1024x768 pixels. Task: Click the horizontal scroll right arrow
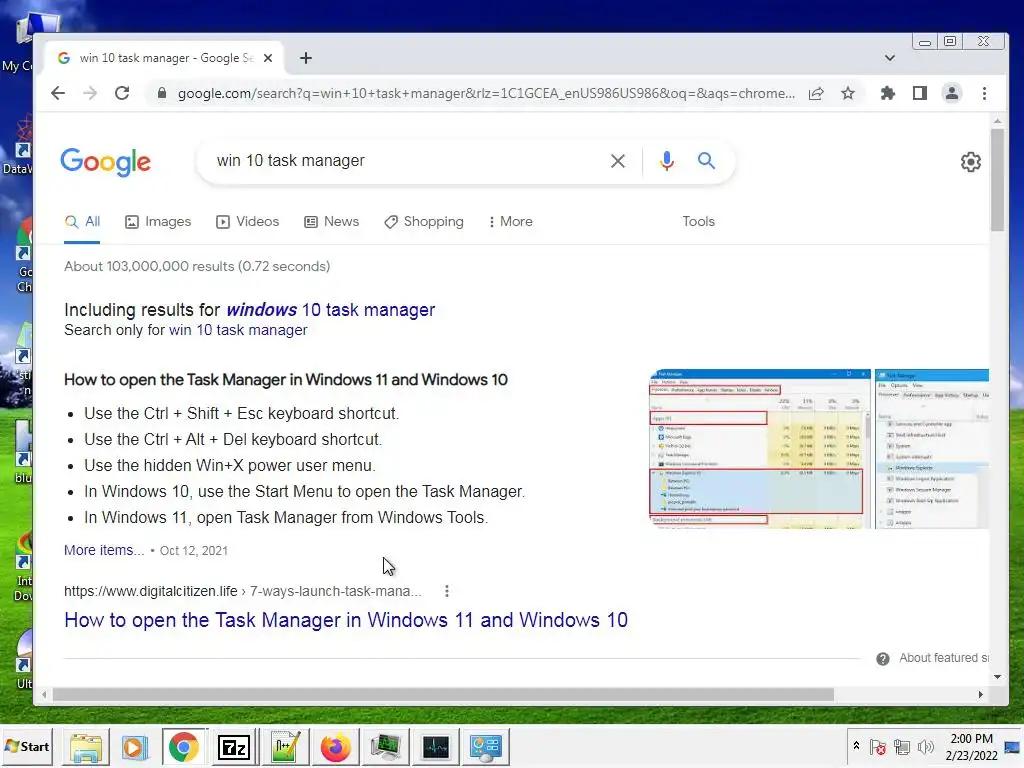[x=980, y=695]
